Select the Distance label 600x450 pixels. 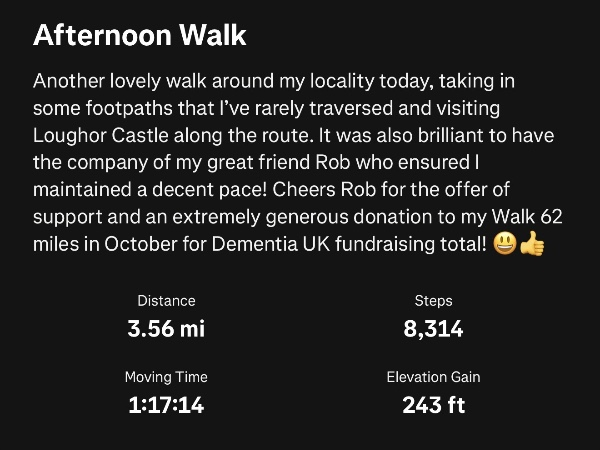(166, 300)
